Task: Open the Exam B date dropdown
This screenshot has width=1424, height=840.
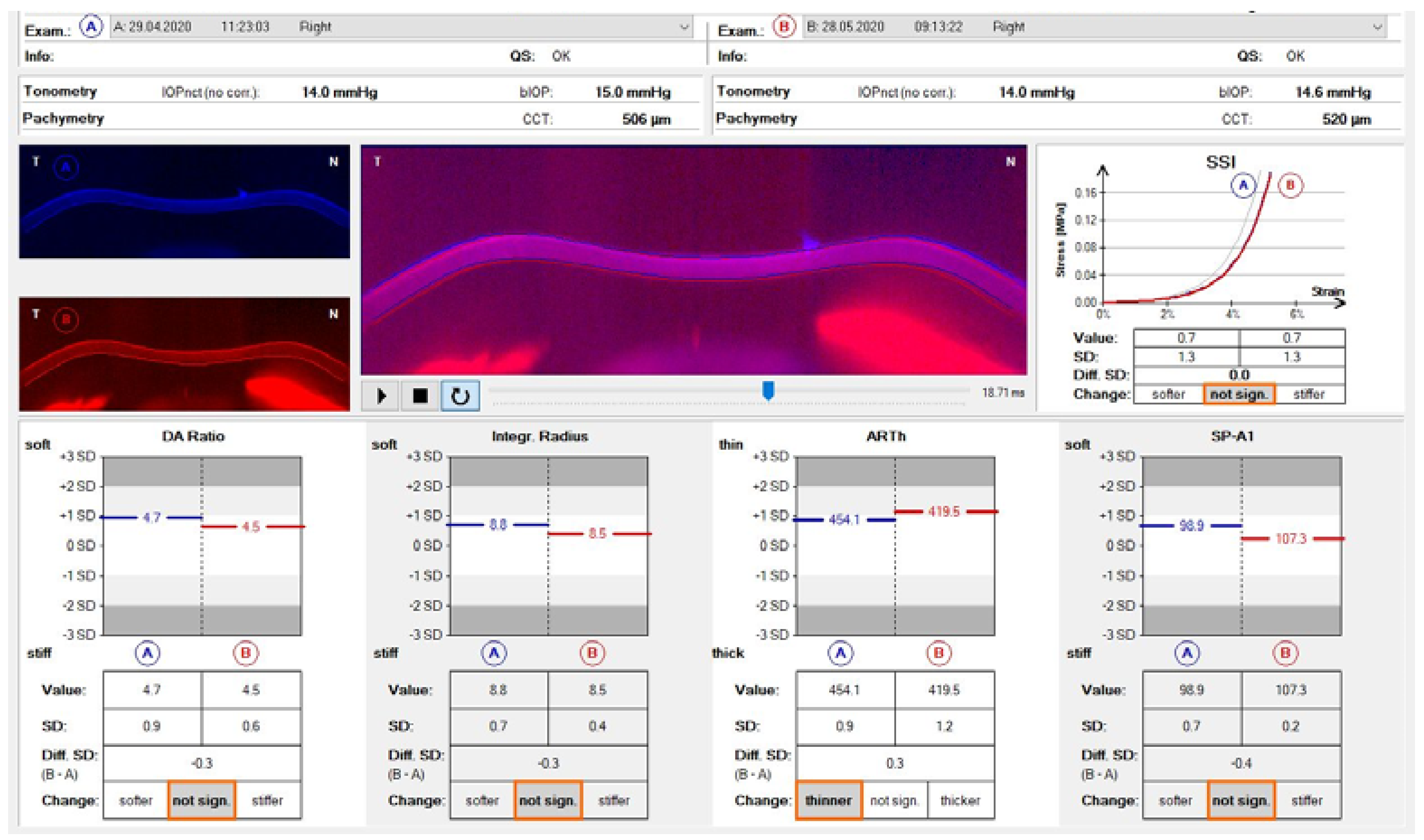Action: (x=1377, y=27)
